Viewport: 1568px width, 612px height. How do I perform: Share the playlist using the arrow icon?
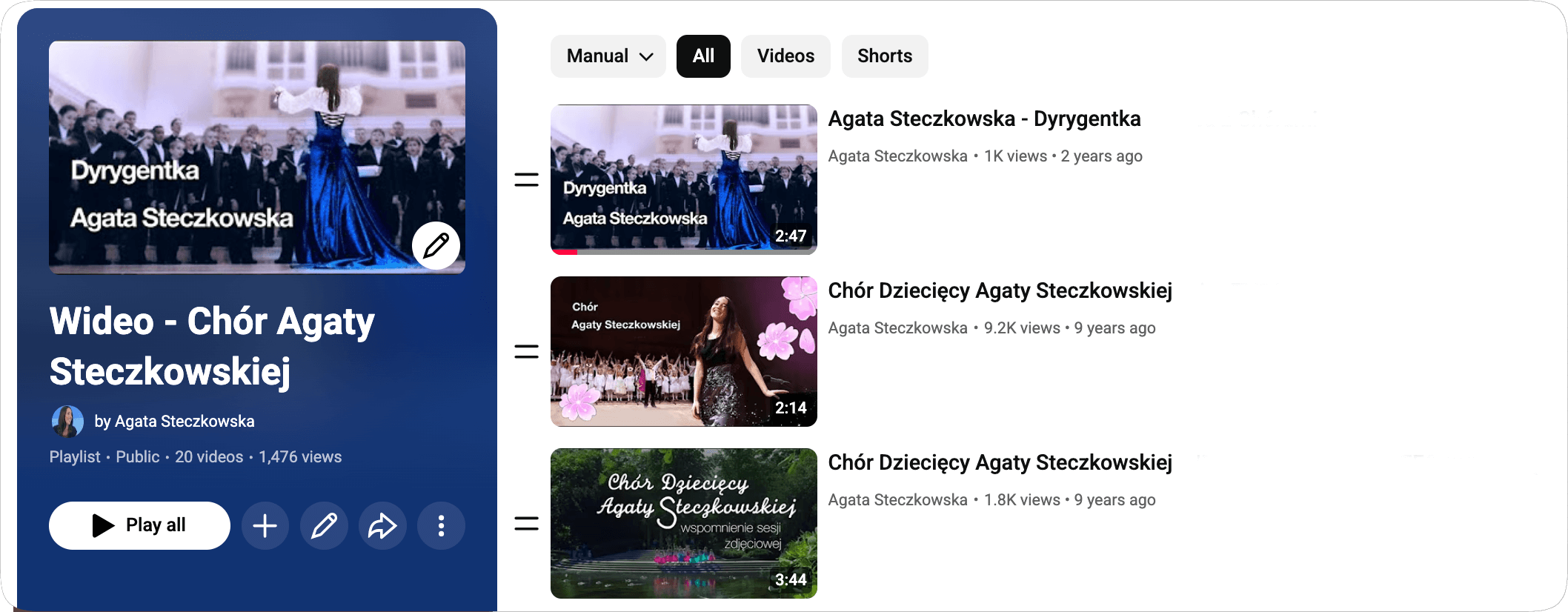pyautogui.click(x=382, y=526)
